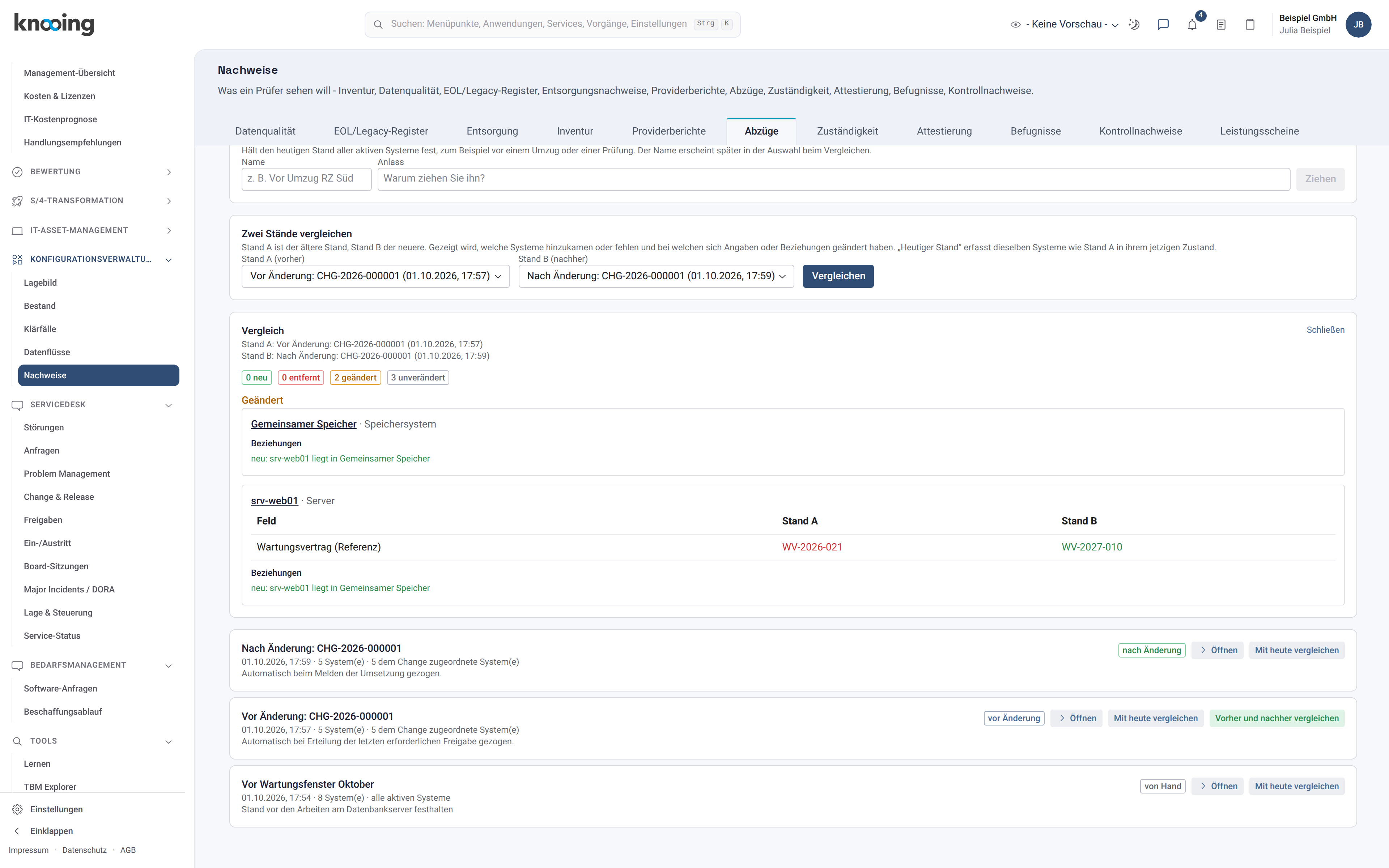Click Vorher und nachher vergleichen

pyautogui.click(x=1277, y=718)
